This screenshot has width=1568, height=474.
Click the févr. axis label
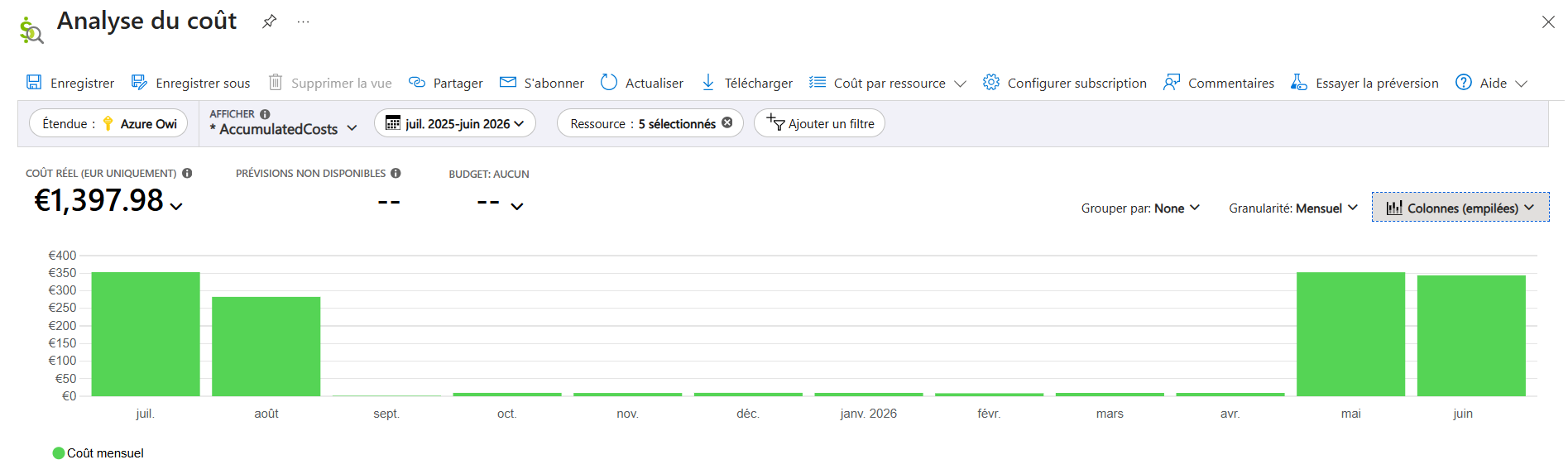pyautogui.click(x=989, y=413)
